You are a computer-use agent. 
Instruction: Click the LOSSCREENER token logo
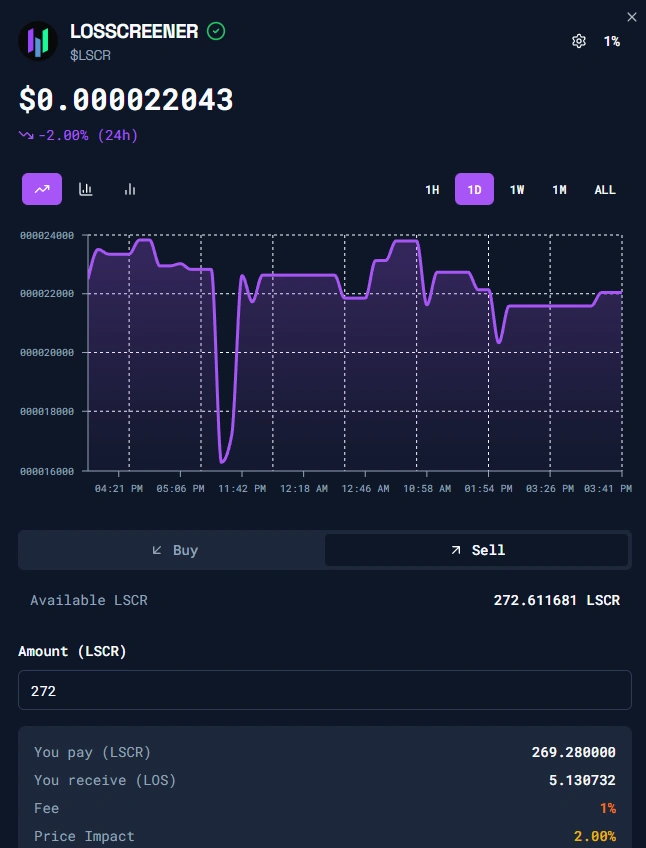[38, 41]
